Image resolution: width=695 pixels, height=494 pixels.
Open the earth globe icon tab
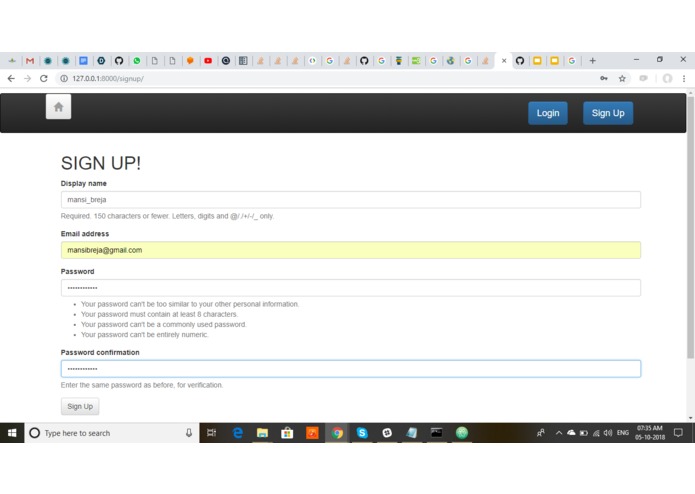click(x=450, y=61)
